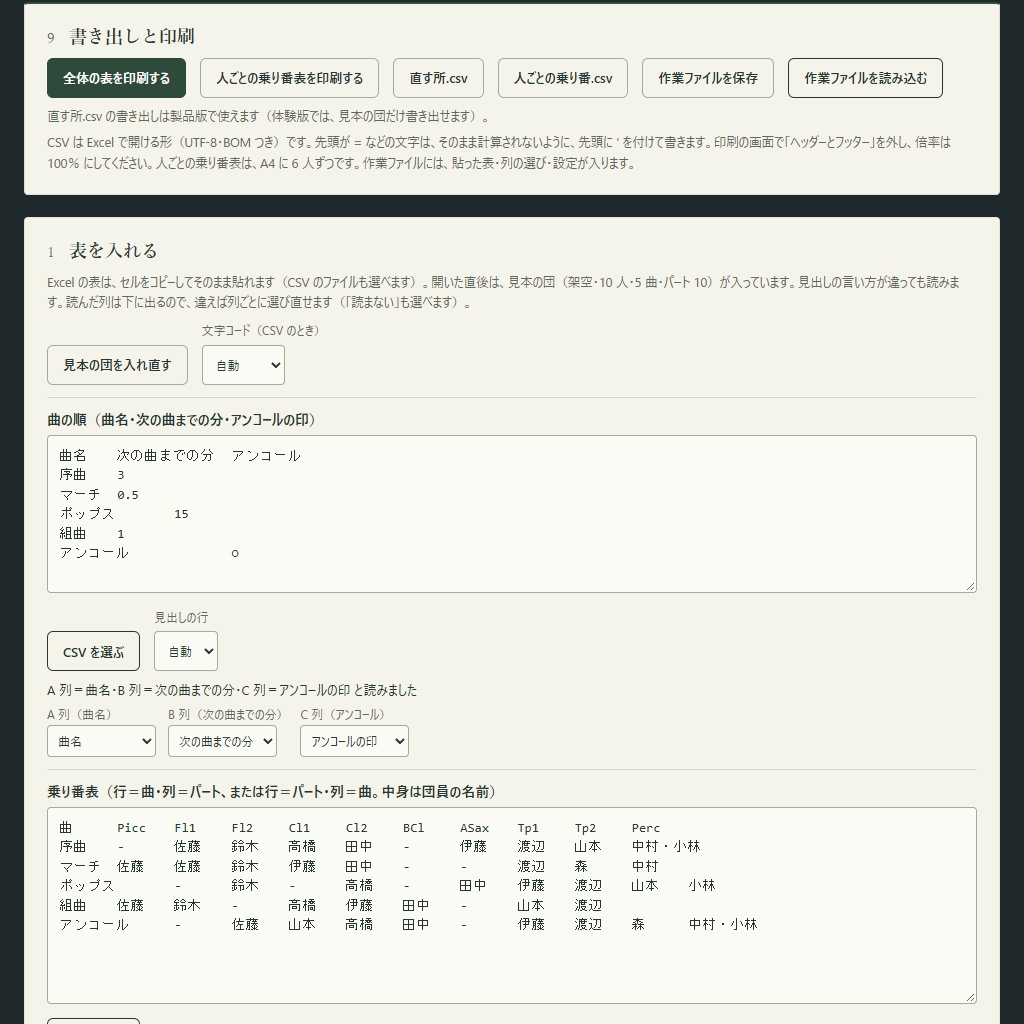
Task: Save work file with 作業ファイルを保存
Action: (x=708, y=78)
